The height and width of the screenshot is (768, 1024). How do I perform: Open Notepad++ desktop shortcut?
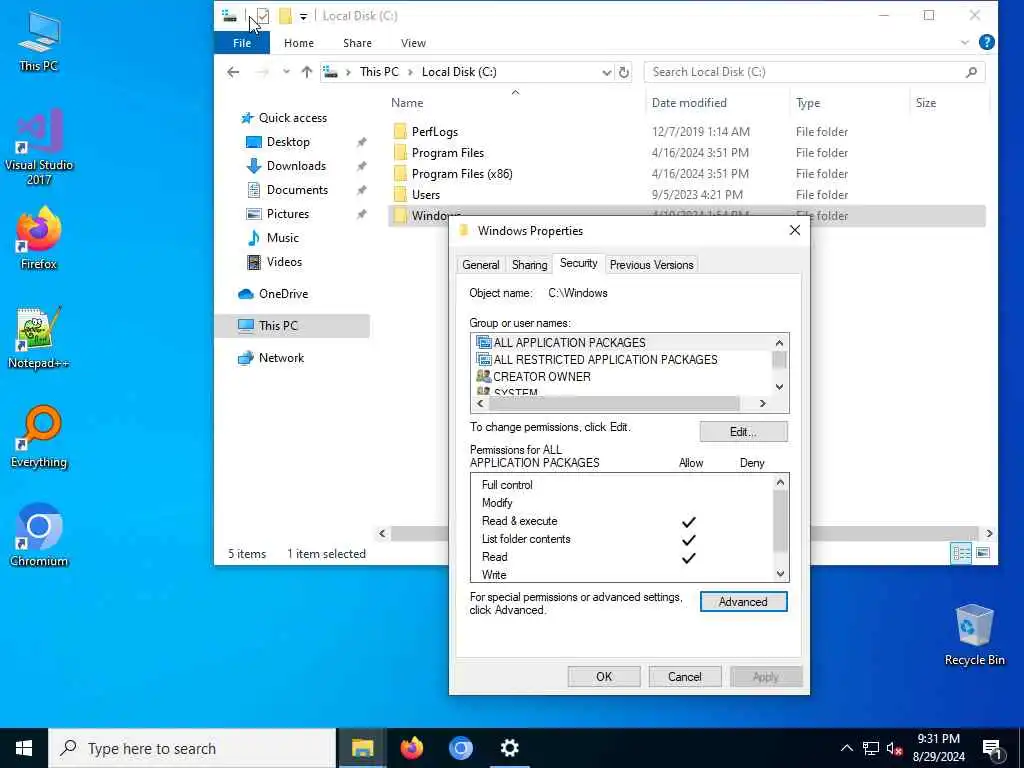tap(39, 338)
